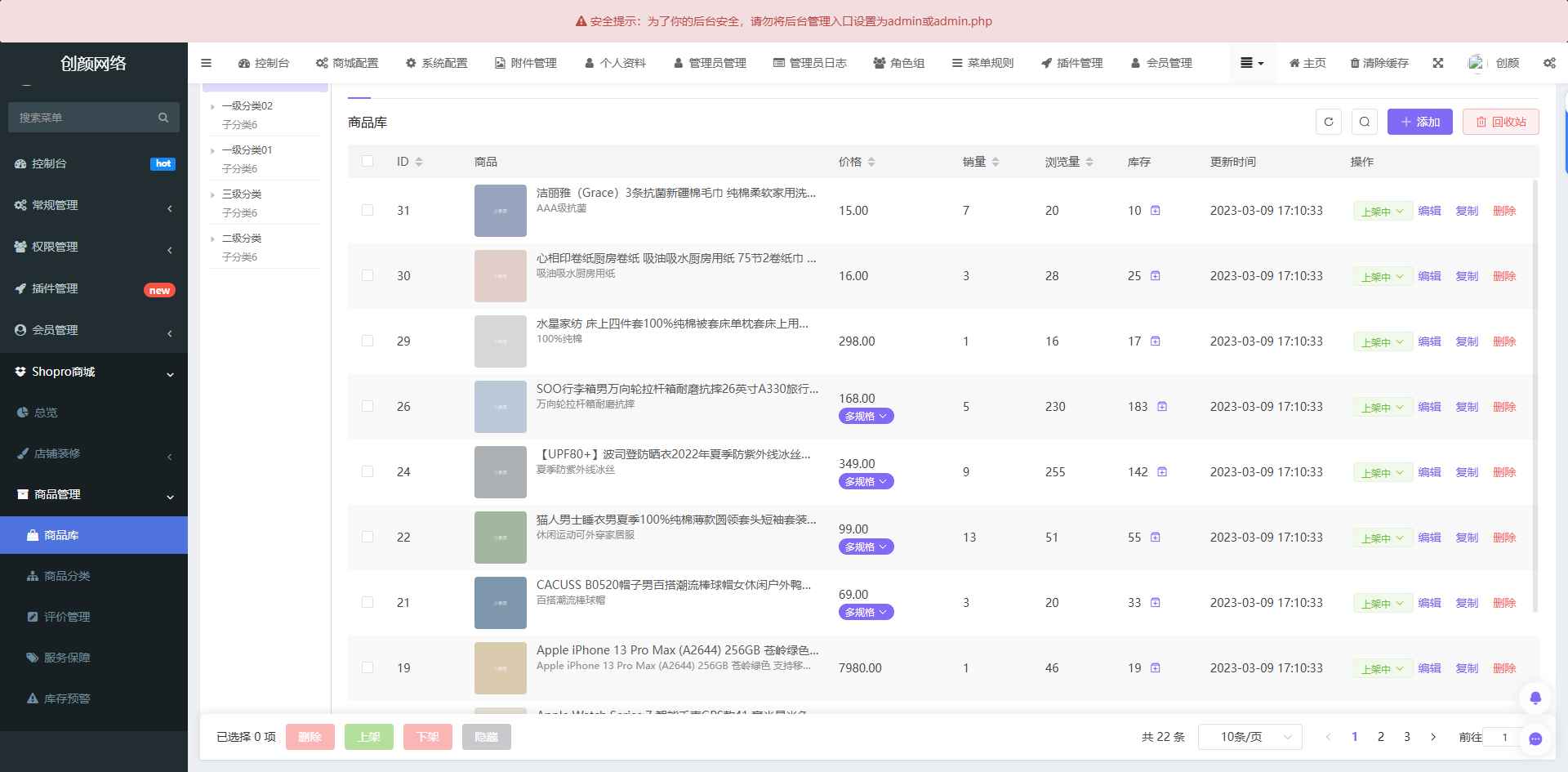Click the 添加 add product button
Image resolution: width=1568 pixels, height=772 pixels.
[1420, 121]
